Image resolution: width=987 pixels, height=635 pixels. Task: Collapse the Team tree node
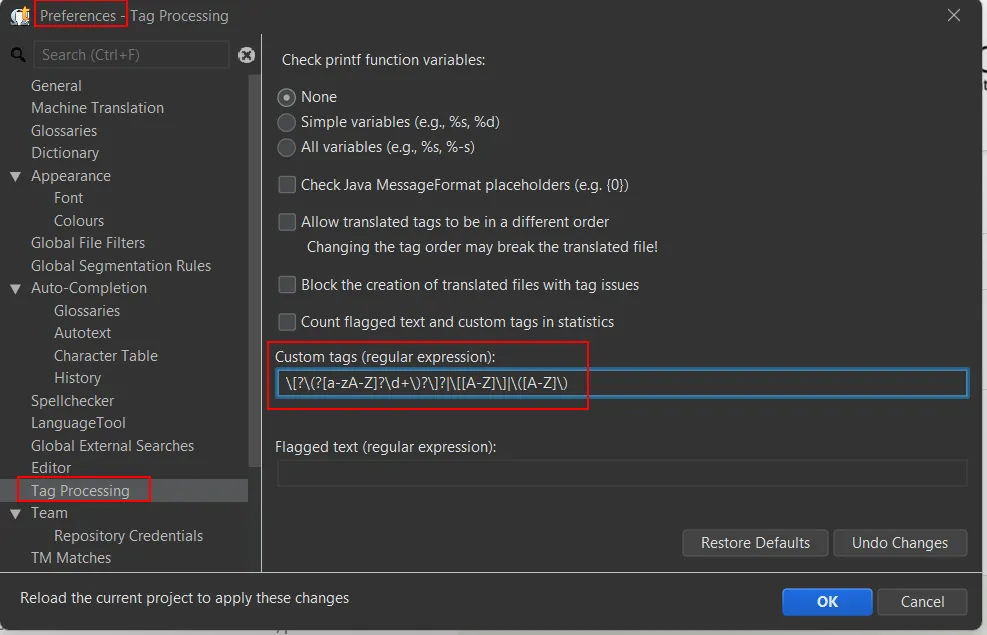[x=15, y=513]
